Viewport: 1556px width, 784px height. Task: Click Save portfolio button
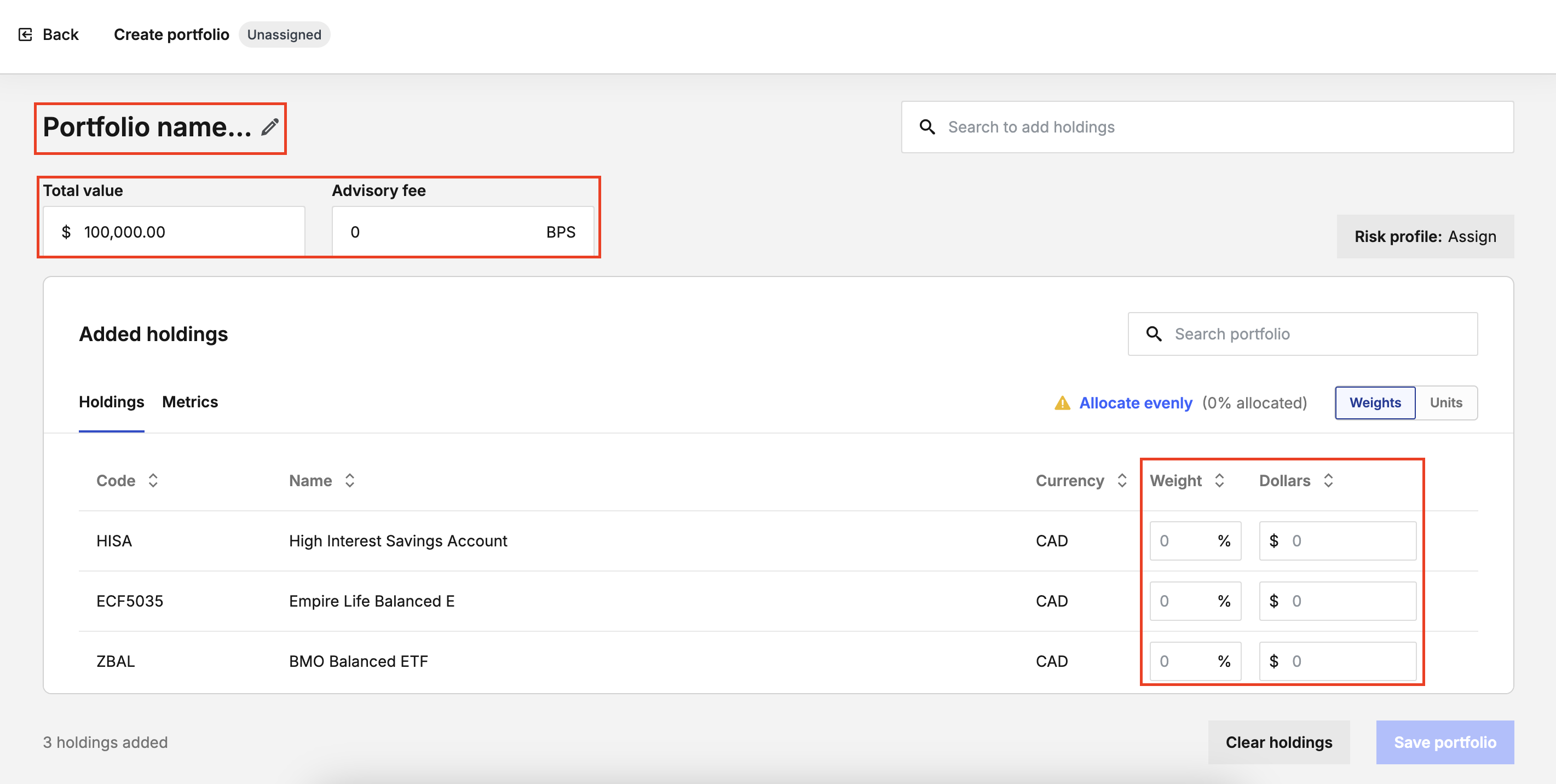click(1445, 742)
